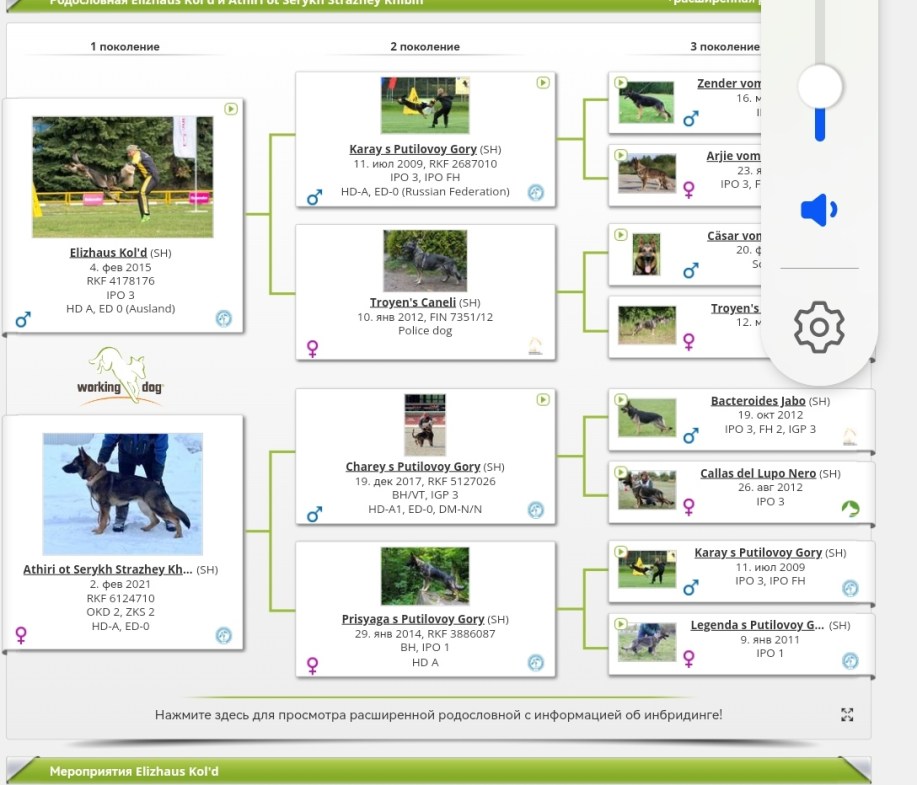This screenshot has height=785, width=917.
Task: Click the volume speaker icon
Action: pyautogui.click(x=818, y=211)
